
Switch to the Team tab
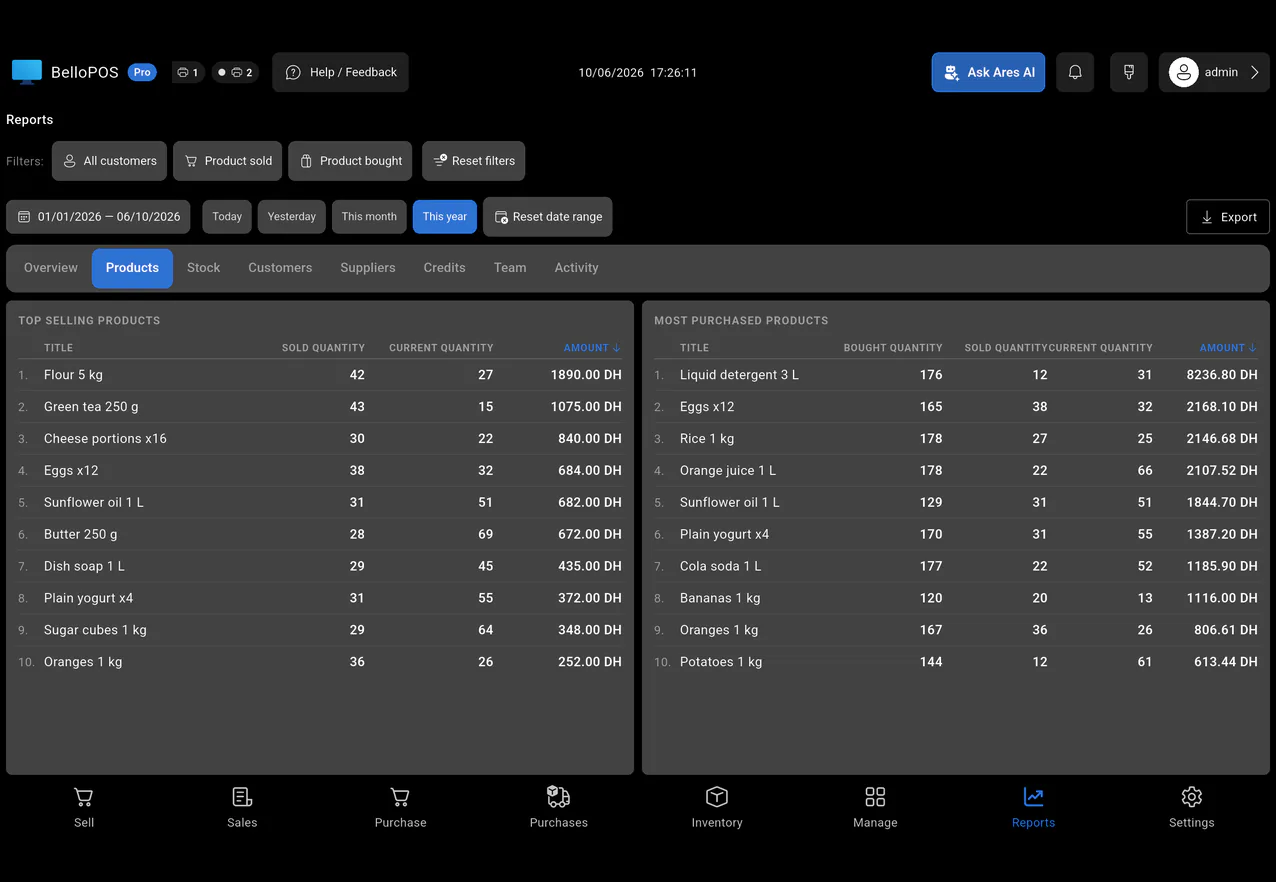(x=510, y=268)
